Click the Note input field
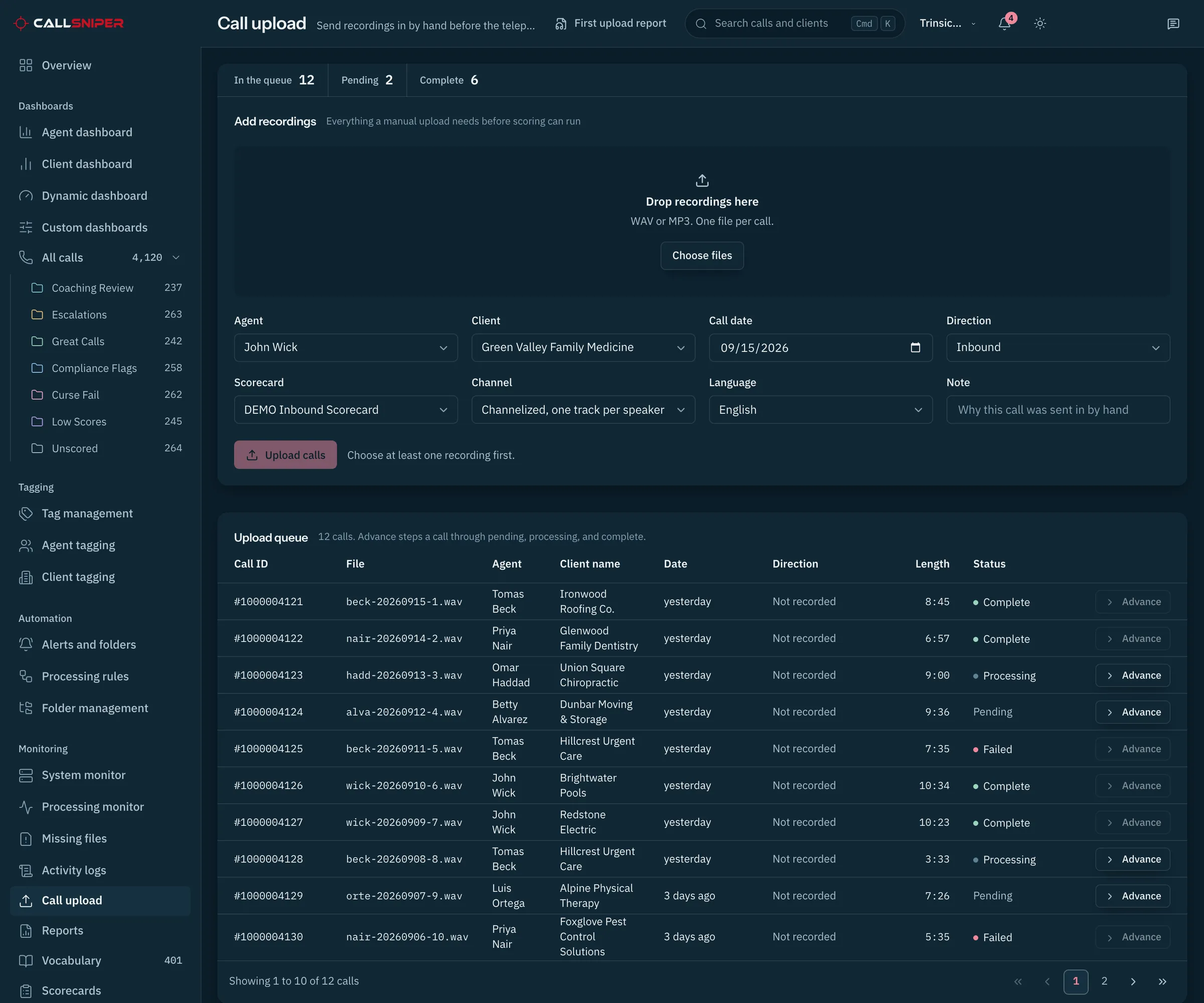Screen dimensions: 1204x1003 1058,410
